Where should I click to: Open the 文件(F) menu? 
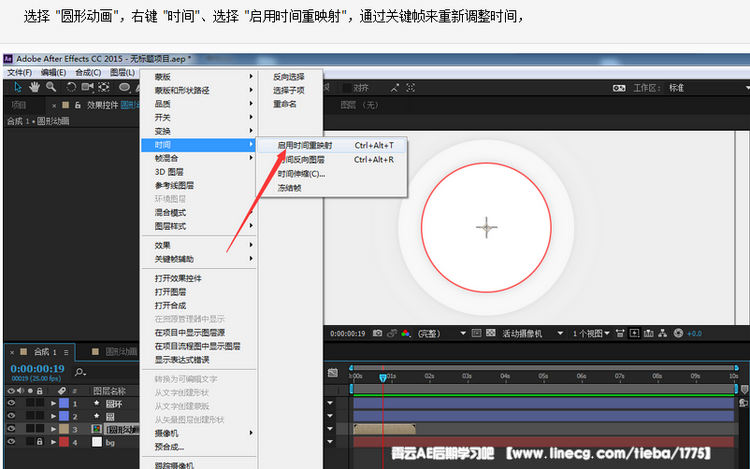(19, 73)
